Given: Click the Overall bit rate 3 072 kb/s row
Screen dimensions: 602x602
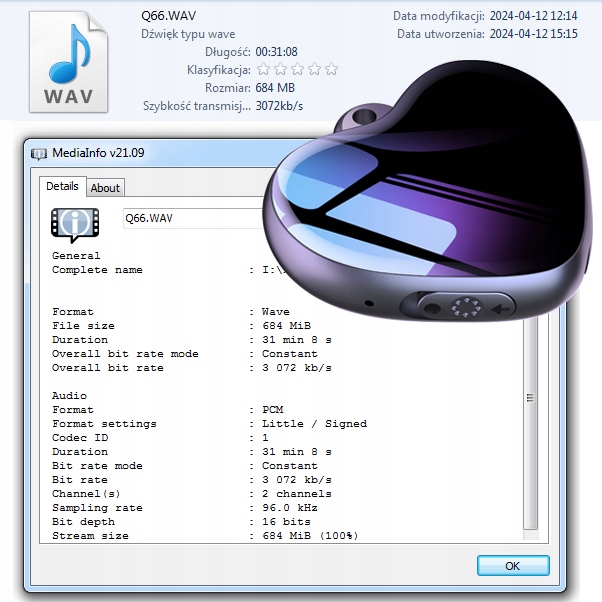Looking at the screenshot, I should click(x=192, y=368).
